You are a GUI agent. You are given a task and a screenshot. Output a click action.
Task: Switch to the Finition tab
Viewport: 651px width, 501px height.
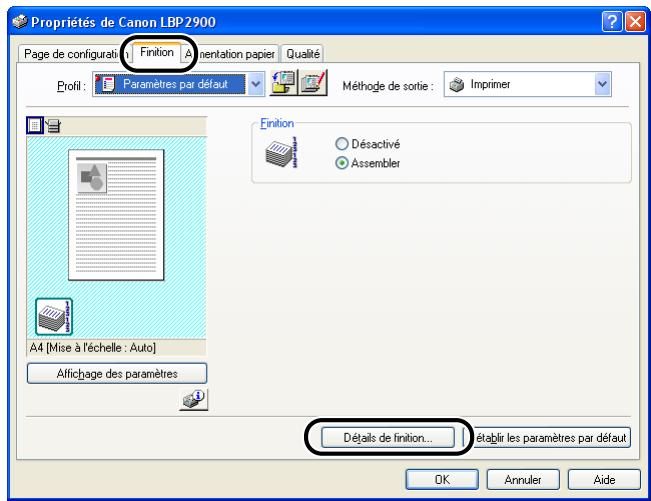click(x=157, y=52)
